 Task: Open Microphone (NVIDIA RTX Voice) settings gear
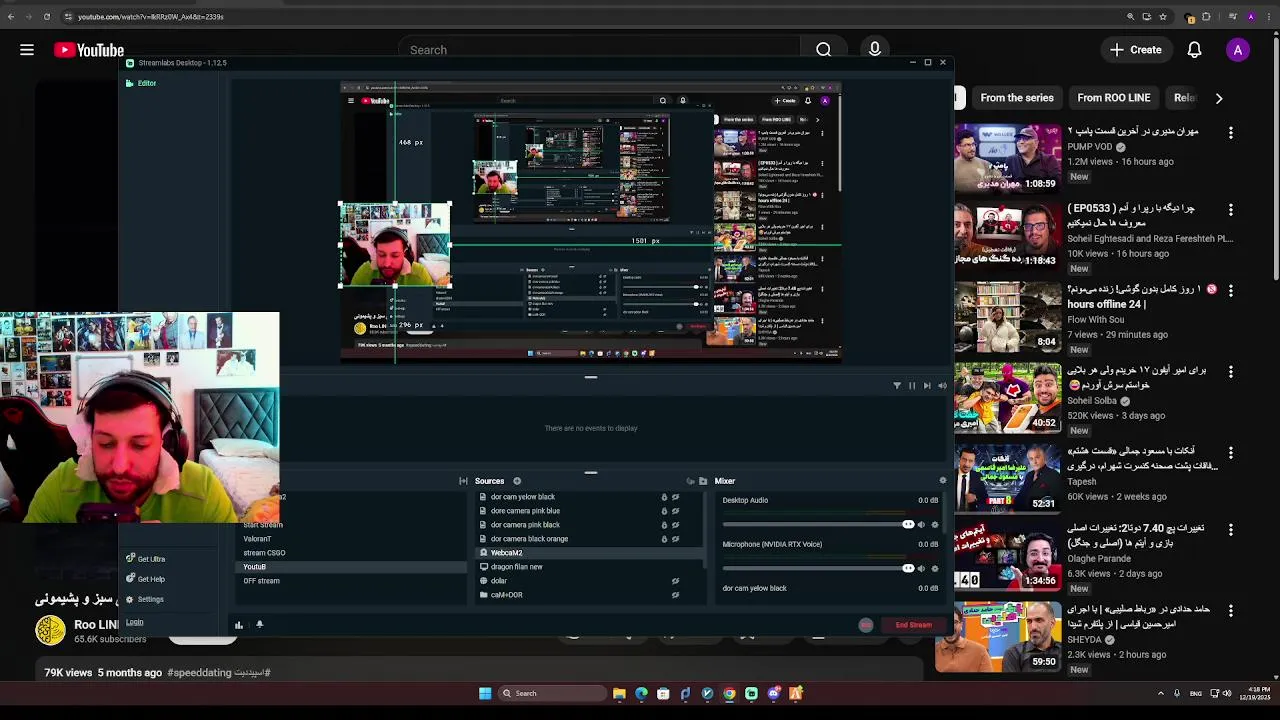pos(935,569)
